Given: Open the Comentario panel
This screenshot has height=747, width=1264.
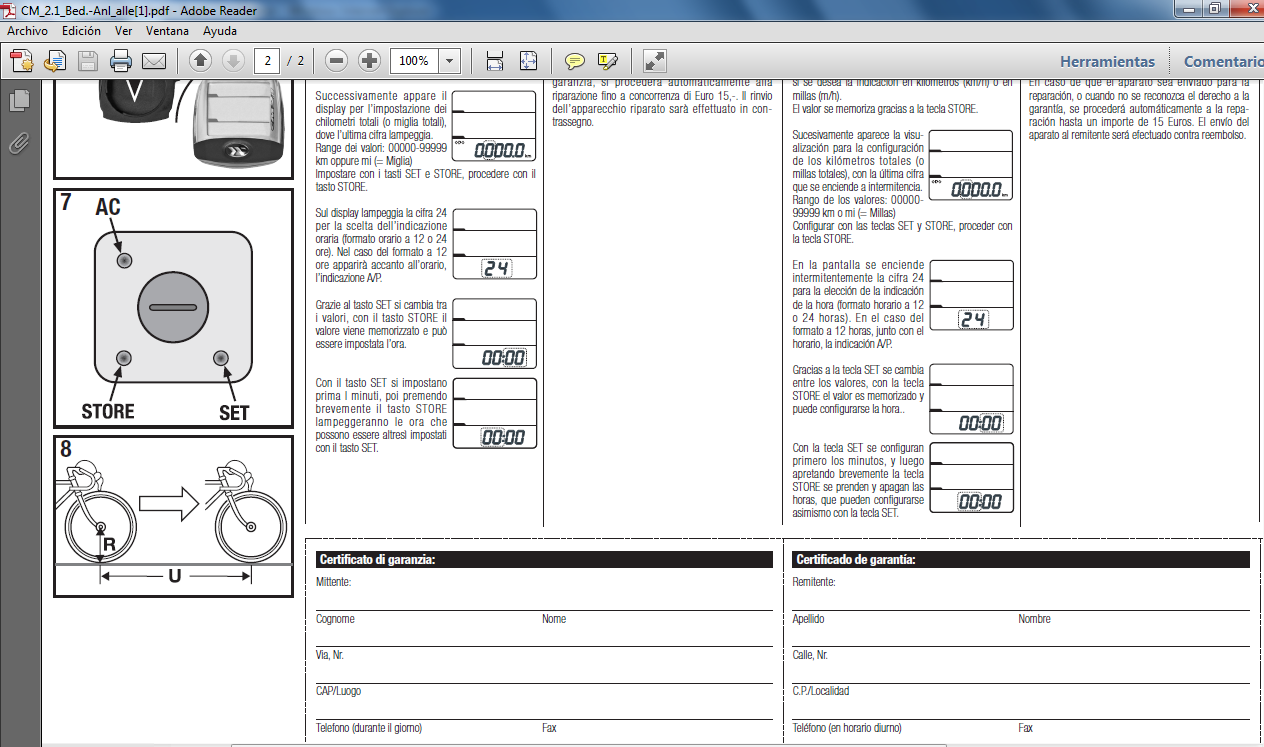Looking at the screenshot, I should [1223, 61].
